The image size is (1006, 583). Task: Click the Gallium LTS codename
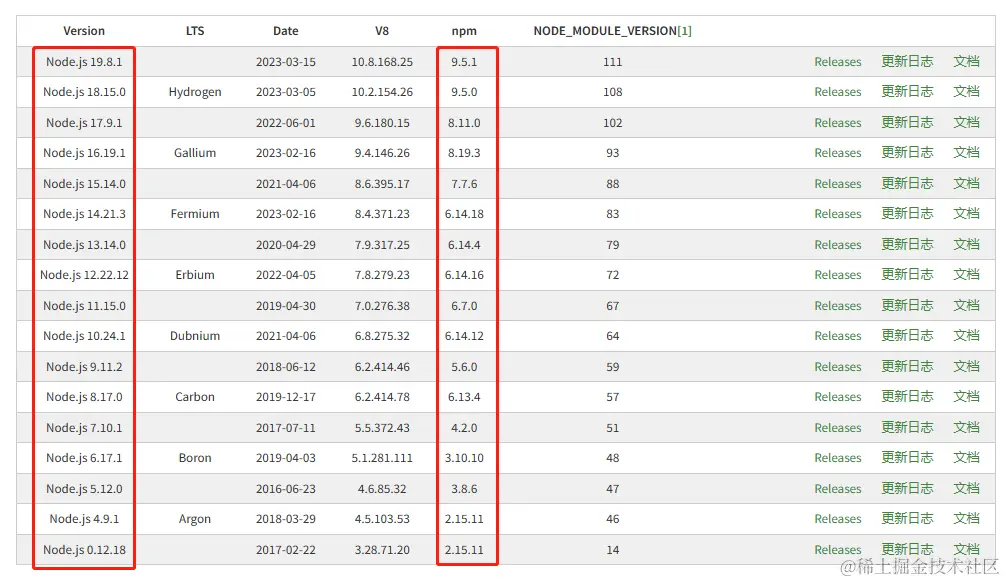point(194,153)
